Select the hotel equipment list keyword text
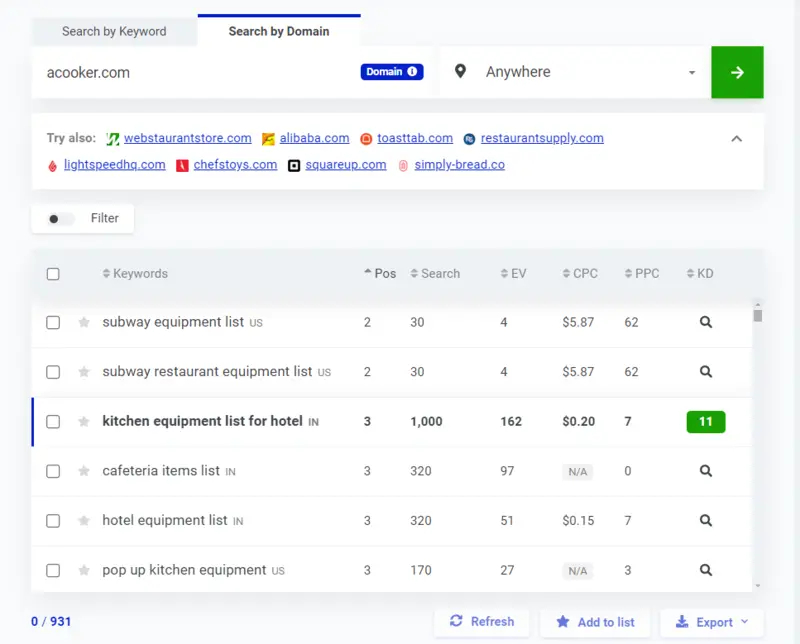 click(165, 520)
